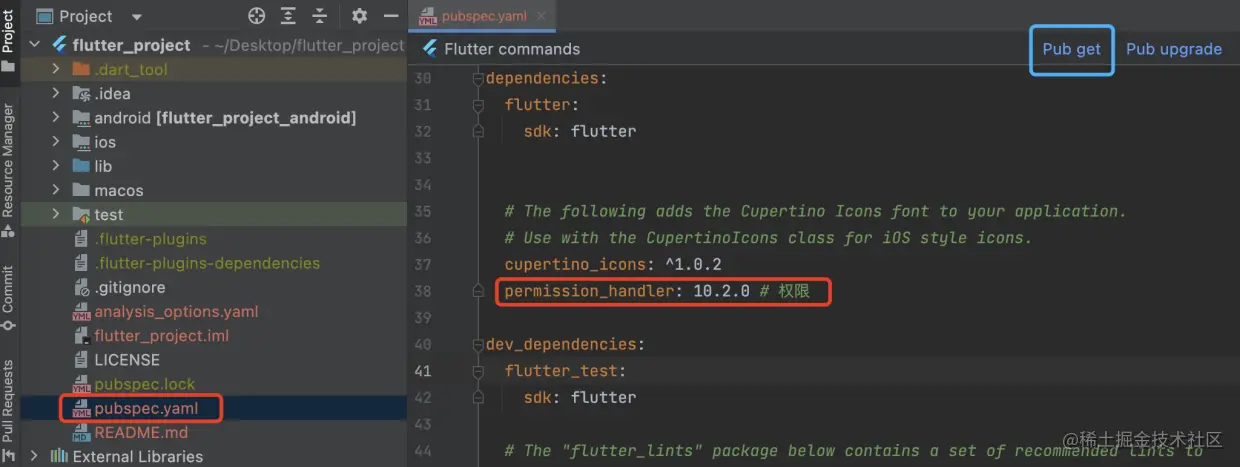This screenshot has height=467, width=1240.
Task: Select flutter_project.iml file
Action: click(x=161, y=335)
